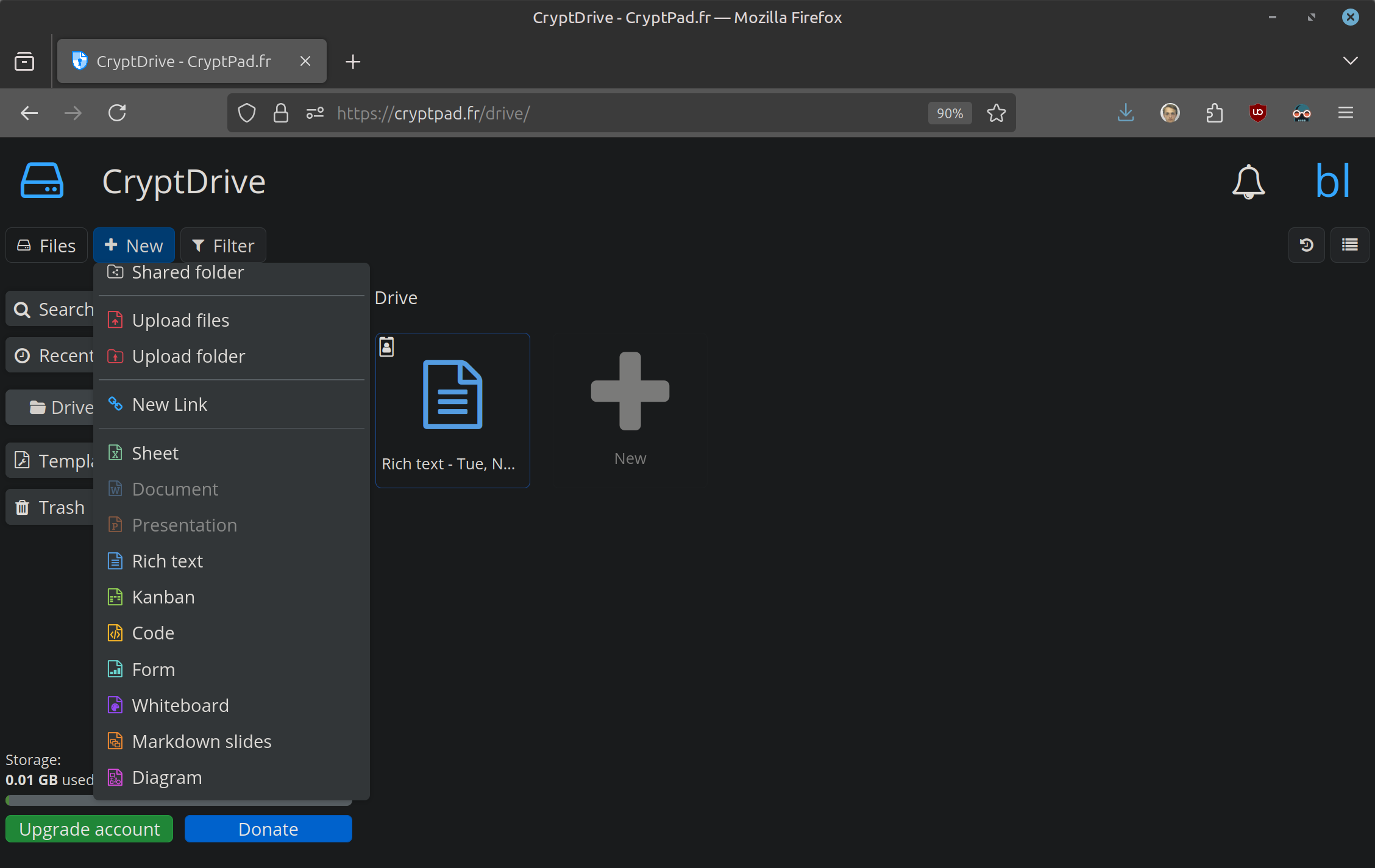This screenshot has height=868, width=1375.
Task: Click the 90% zoom level indicator
Action: click(949, 113)
